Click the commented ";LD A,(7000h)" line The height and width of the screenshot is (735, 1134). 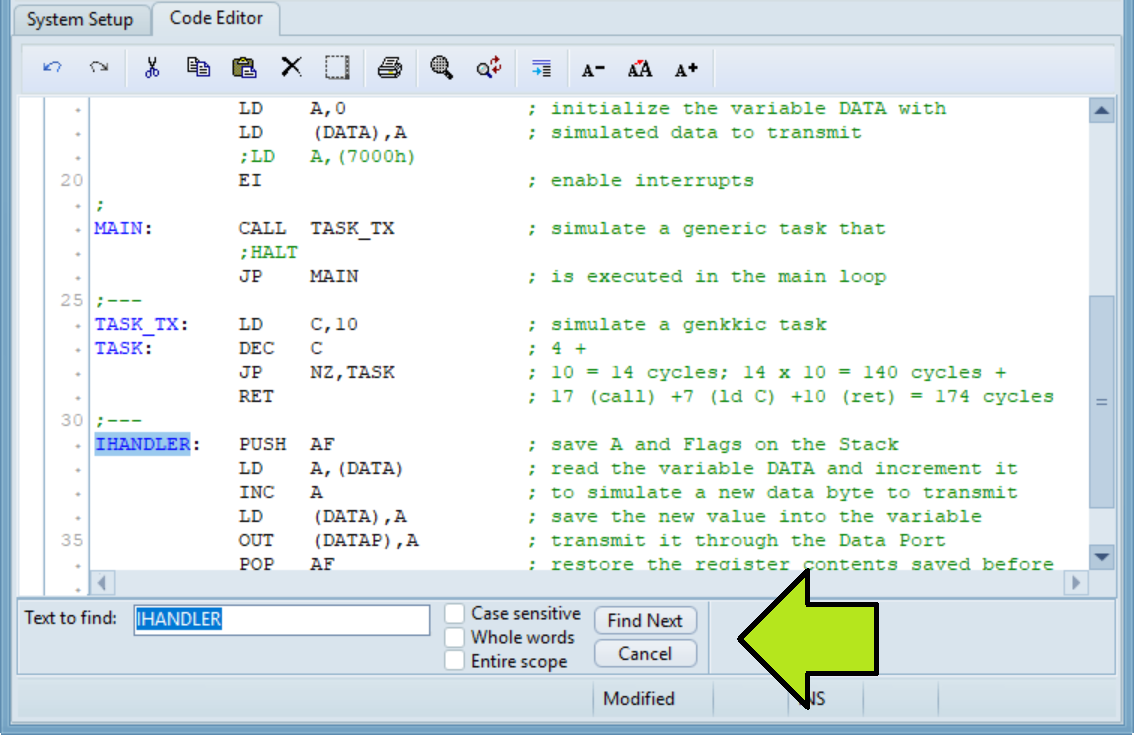pyautogui.click(x=327, y=156)
